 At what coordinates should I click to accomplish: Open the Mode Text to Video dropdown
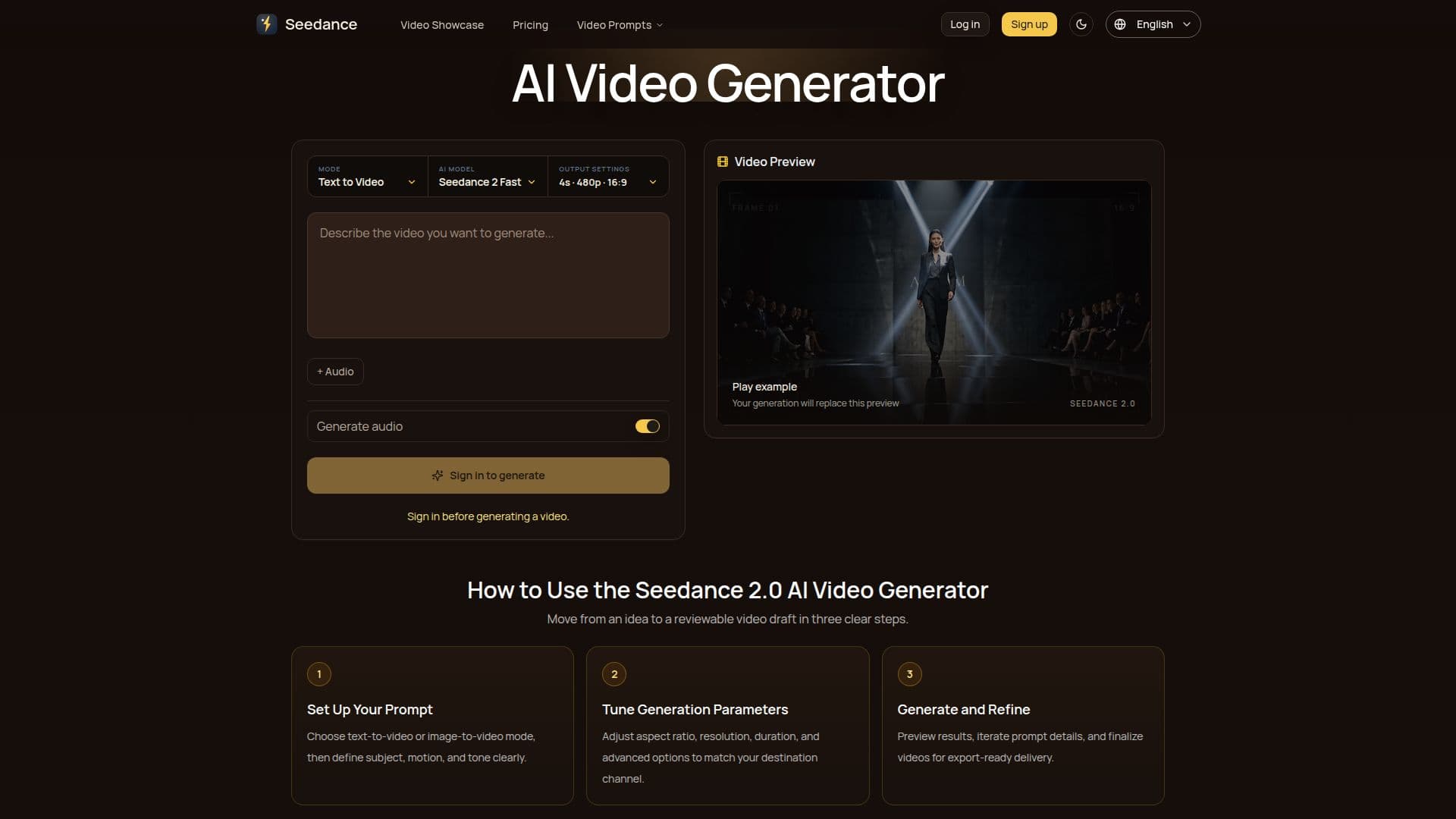367,176
